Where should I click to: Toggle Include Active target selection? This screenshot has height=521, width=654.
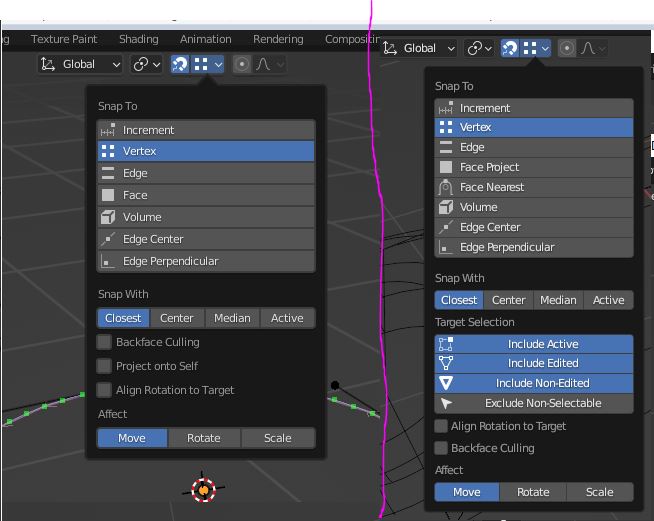click(534, 344)
